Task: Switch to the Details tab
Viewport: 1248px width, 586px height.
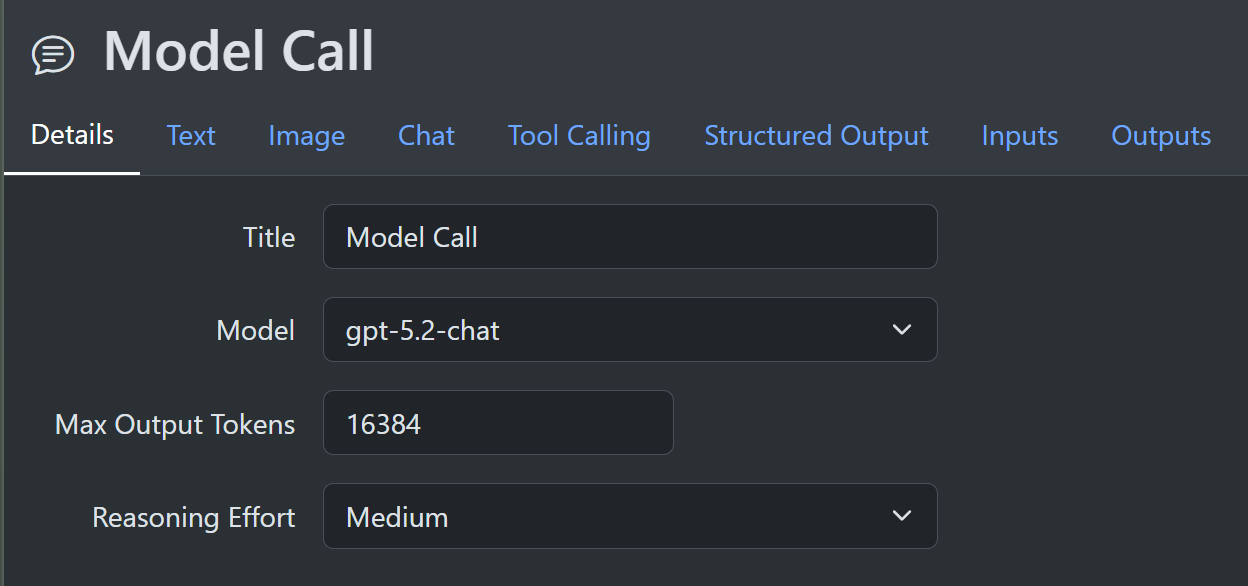Action: (x=72, y=135)
